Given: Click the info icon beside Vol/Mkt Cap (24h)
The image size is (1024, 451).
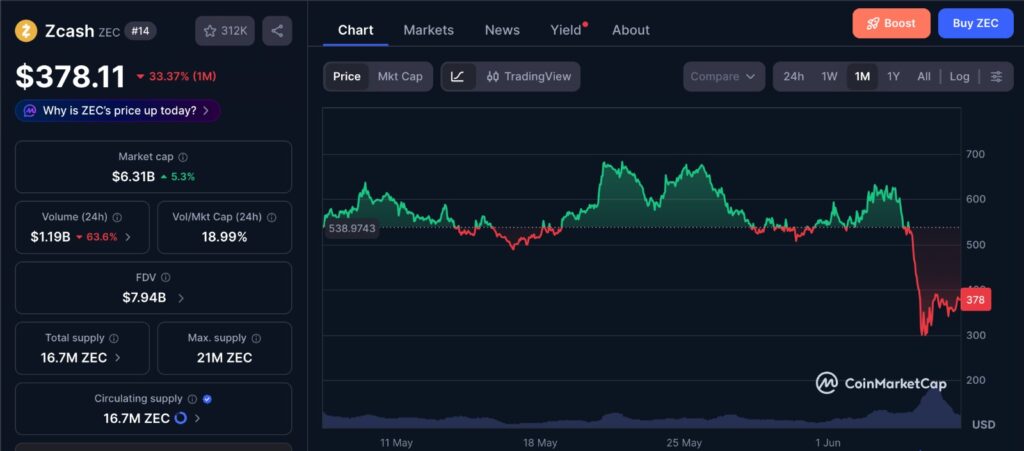Looking at the screenshot, I should coord(272,217).
